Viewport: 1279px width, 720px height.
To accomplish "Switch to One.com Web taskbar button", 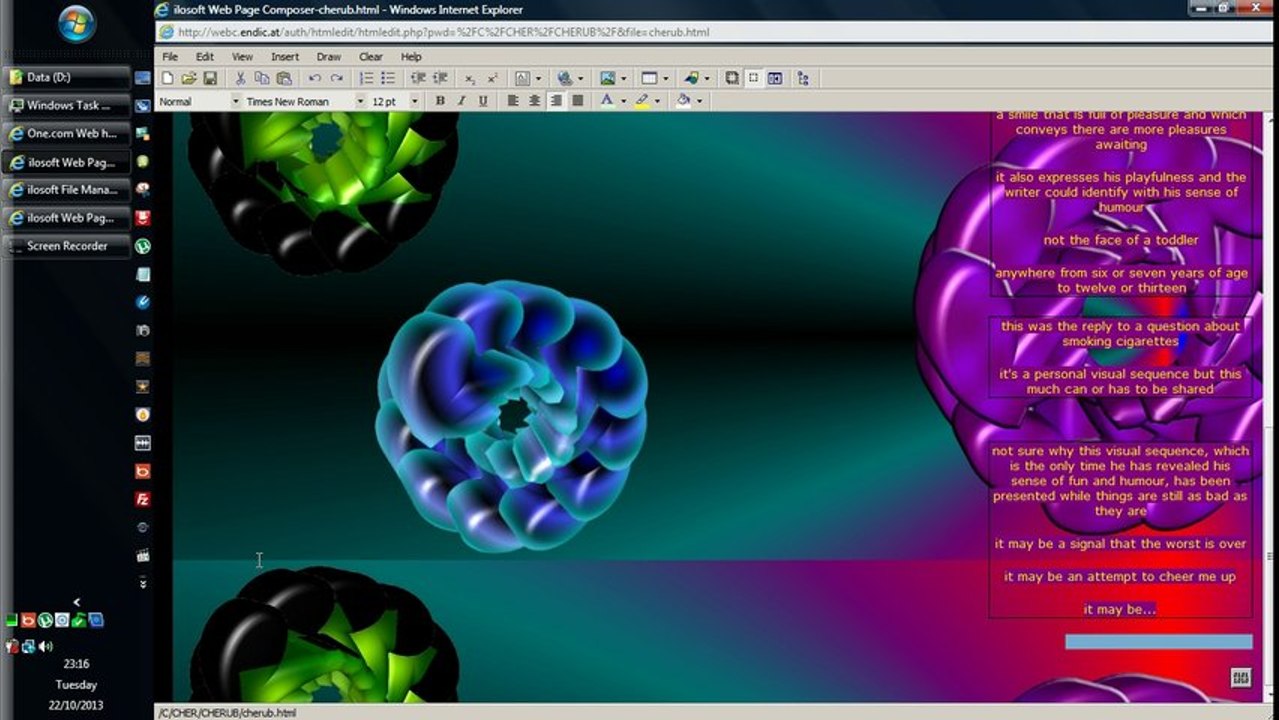I will [x=68, y=133].
